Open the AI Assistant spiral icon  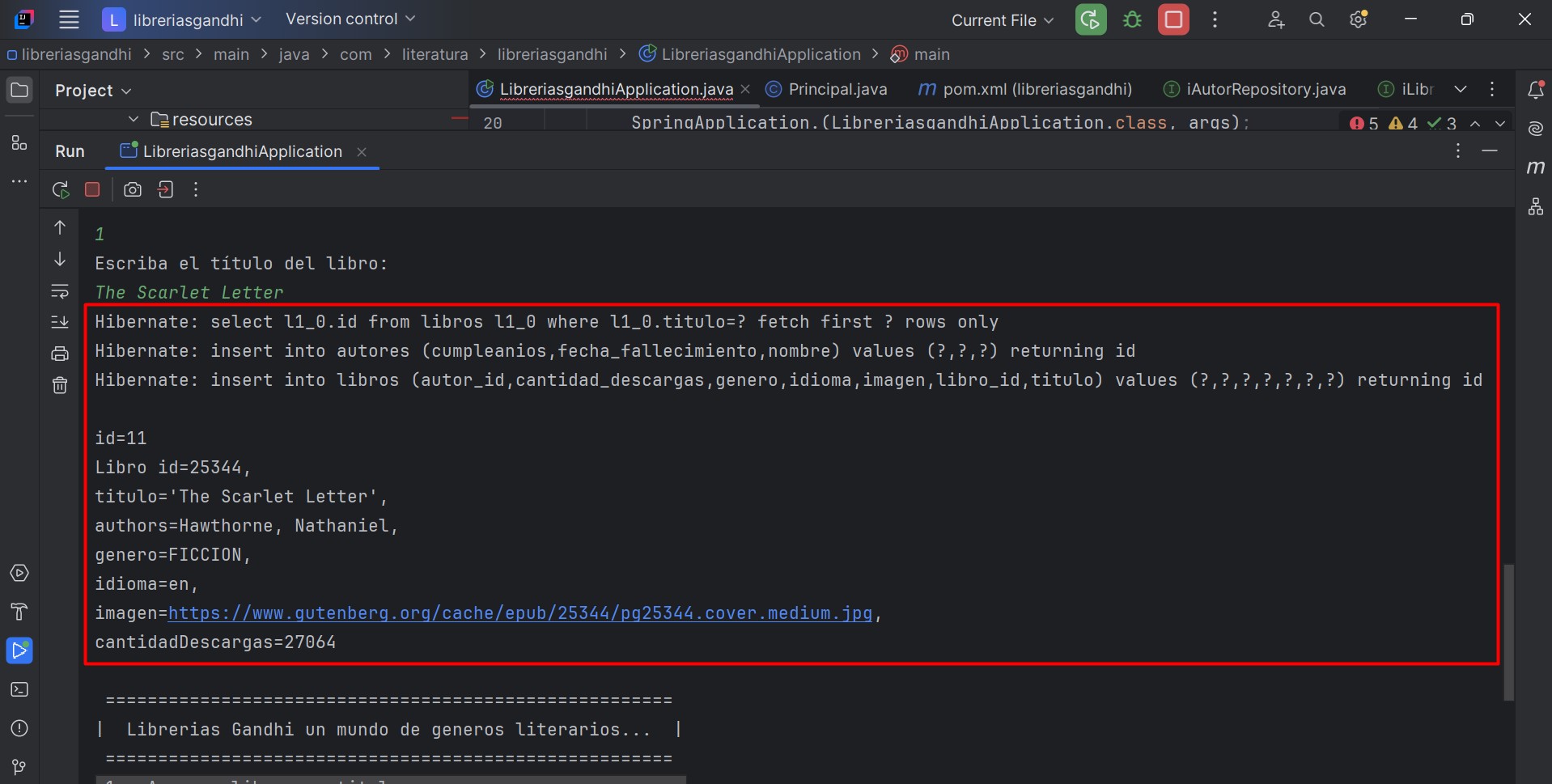[x=1536, y=129]
